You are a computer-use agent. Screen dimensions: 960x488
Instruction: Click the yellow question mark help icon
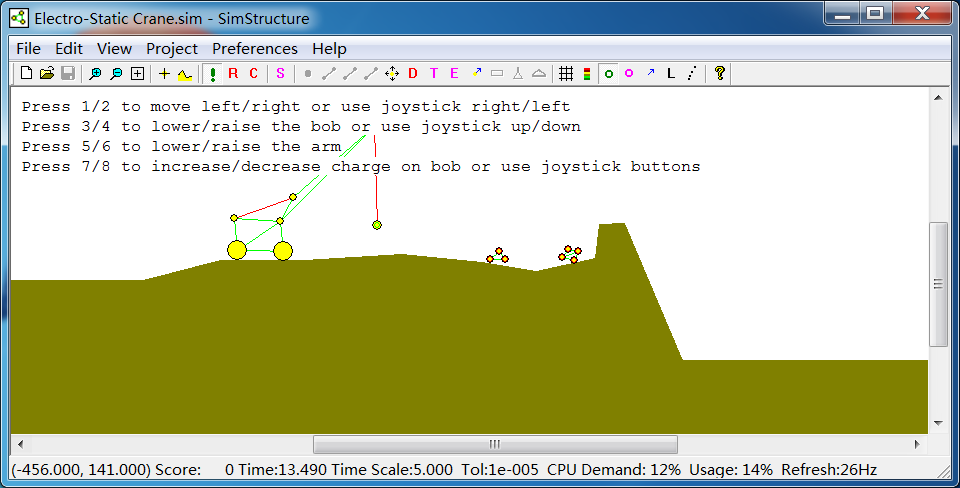click(719, 73)
